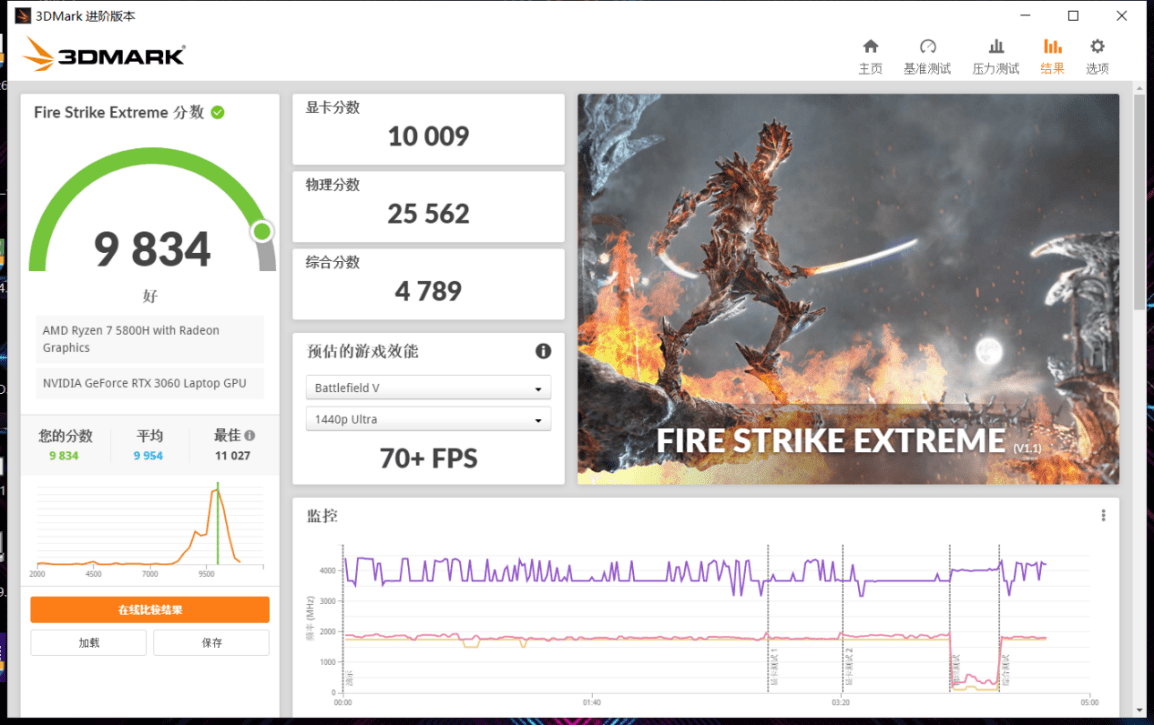Go to the 主页 home tab
This screenshot has height=725, width=1154.
870,57
